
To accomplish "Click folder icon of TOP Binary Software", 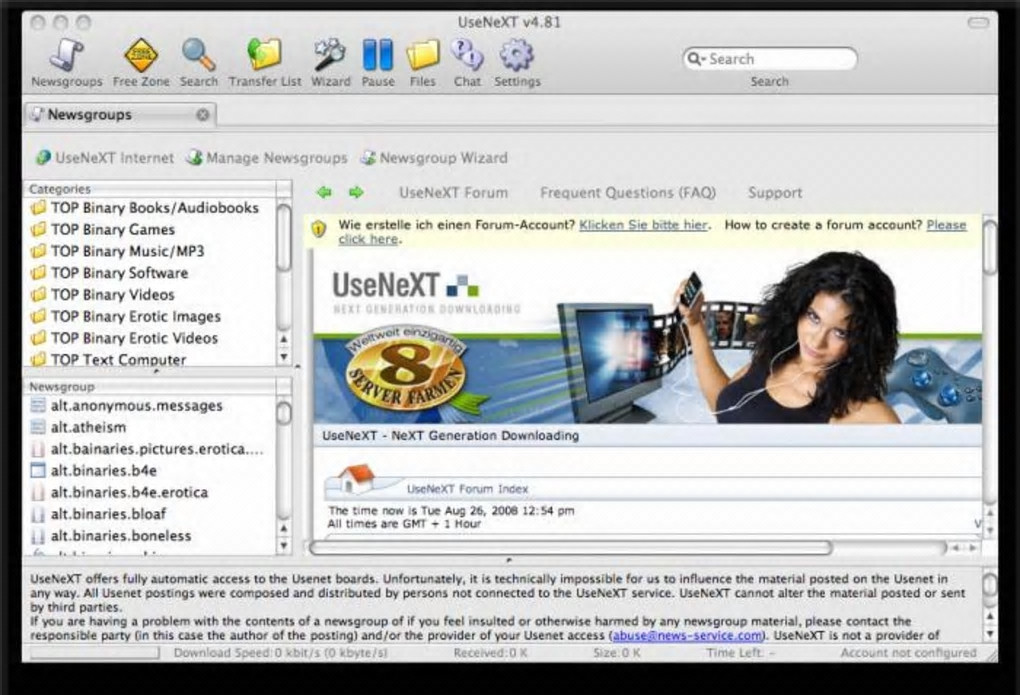I will pos(39,273).
